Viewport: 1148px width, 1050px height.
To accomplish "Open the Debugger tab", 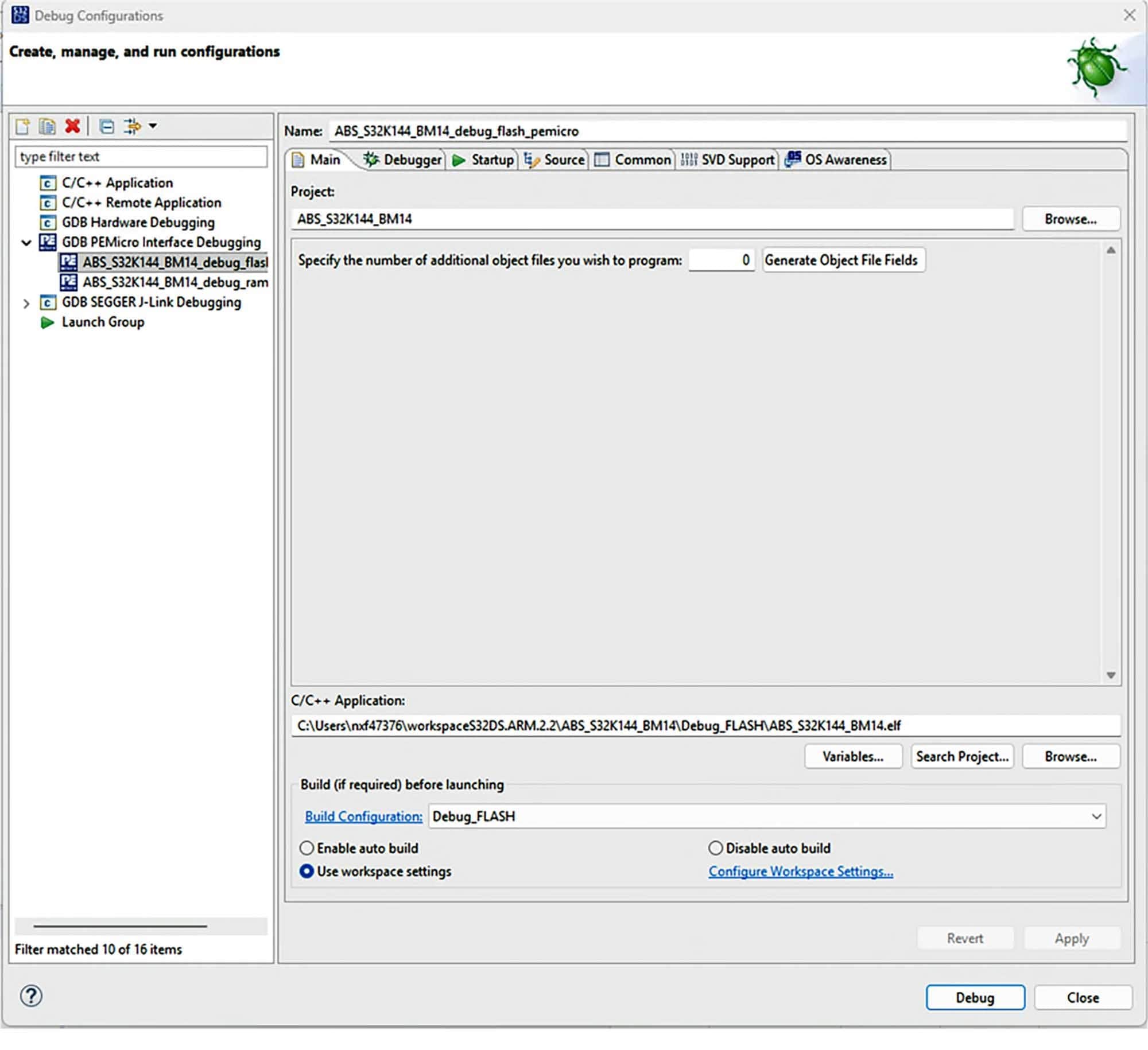I will click(x=404, y=160).
